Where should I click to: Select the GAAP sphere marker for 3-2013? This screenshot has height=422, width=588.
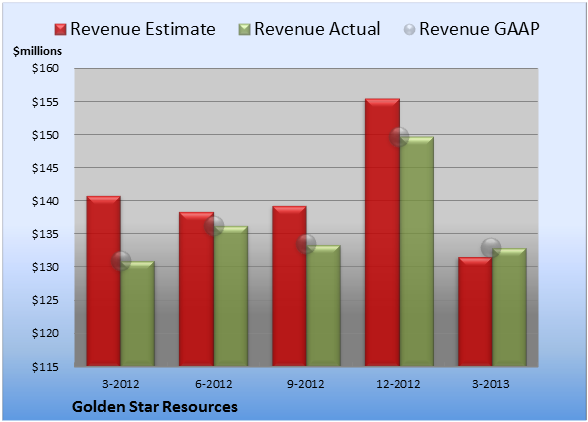(491, 248)
